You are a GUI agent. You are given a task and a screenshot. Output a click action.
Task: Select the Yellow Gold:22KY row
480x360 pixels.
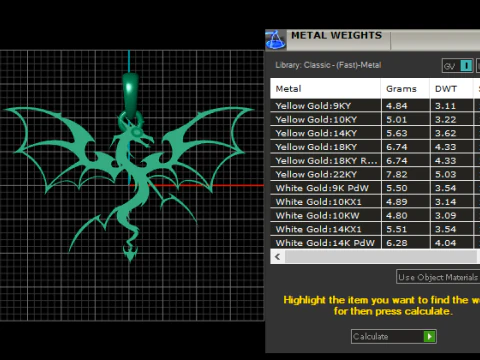[375, 174]
